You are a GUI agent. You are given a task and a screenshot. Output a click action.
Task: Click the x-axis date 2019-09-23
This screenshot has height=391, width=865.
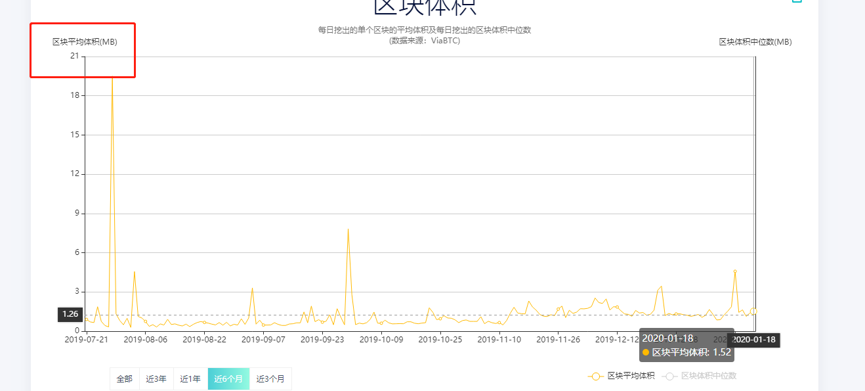(323, 340)
